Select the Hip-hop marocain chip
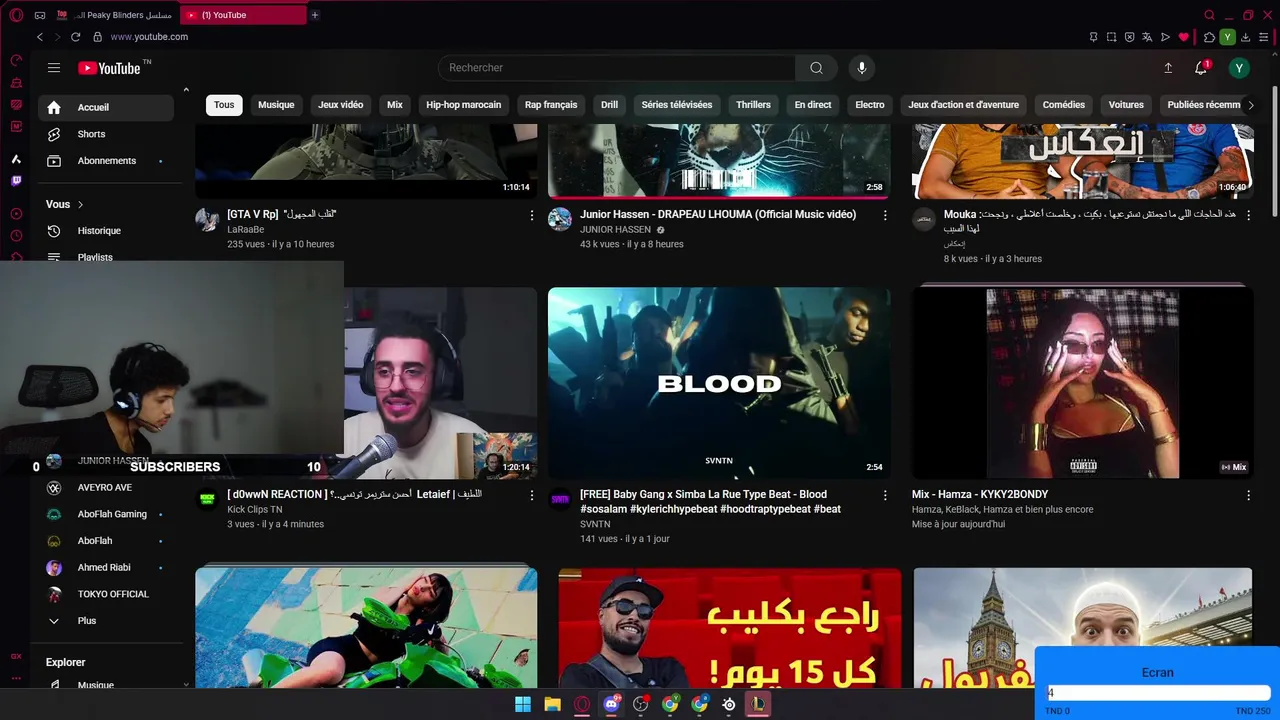 [463, 105]
